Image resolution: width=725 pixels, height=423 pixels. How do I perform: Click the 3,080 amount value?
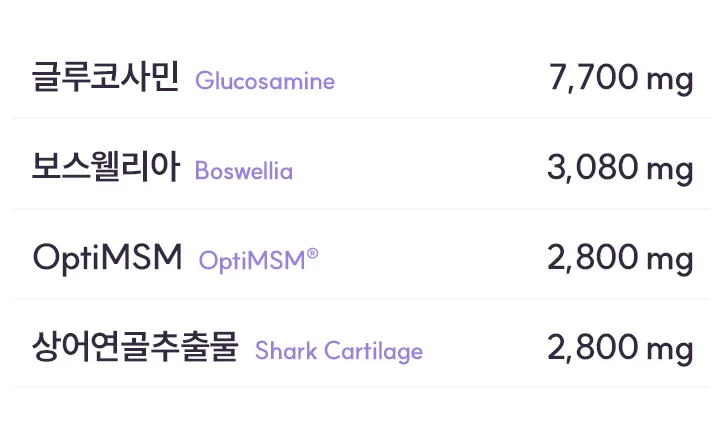593,167
